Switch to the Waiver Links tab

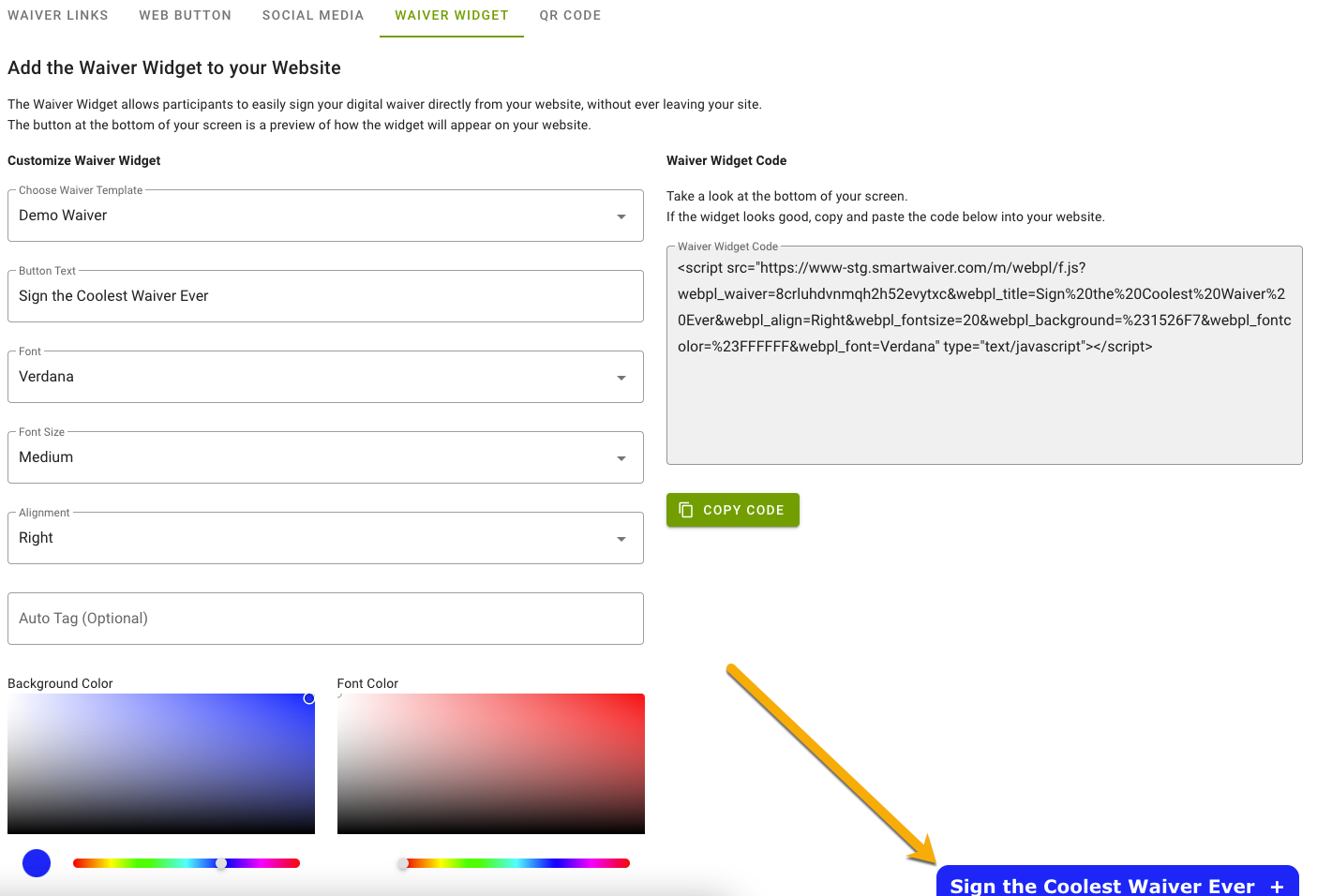(58, 15)
